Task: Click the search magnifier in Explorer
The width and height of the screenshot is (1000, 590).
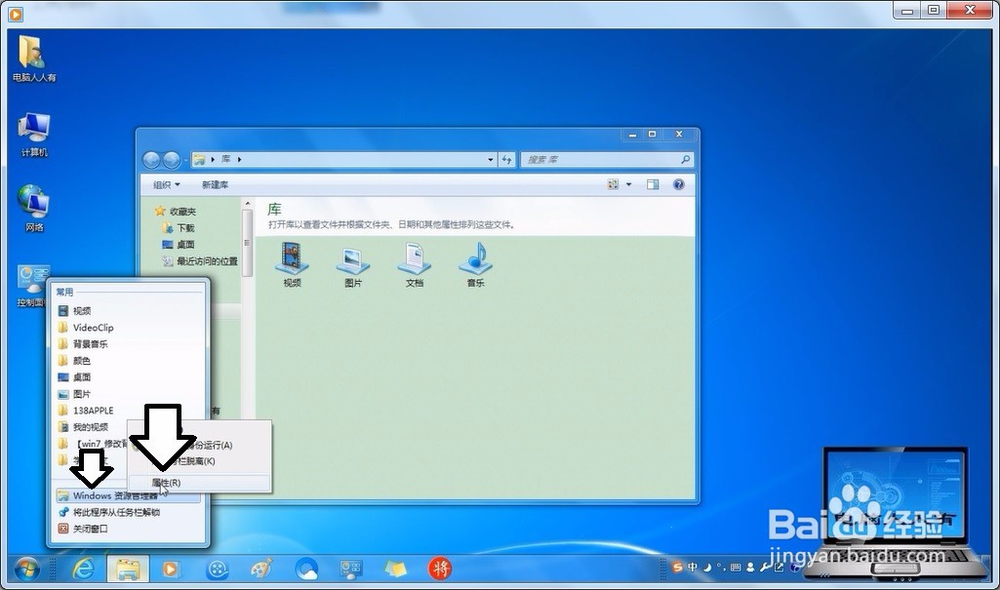Action: [685, 159]
